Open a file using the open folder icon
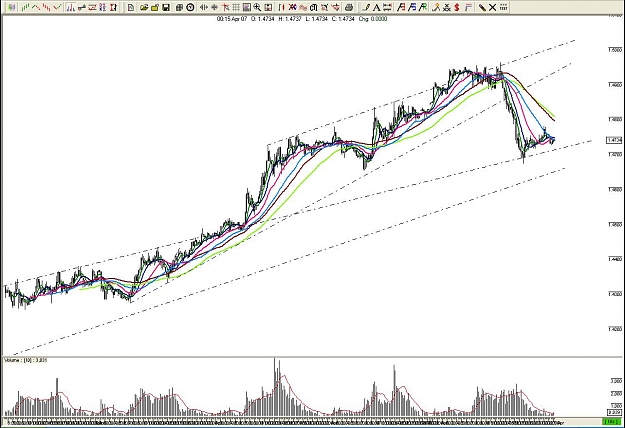This screenshot has width=625, height=428. point(144,7)
